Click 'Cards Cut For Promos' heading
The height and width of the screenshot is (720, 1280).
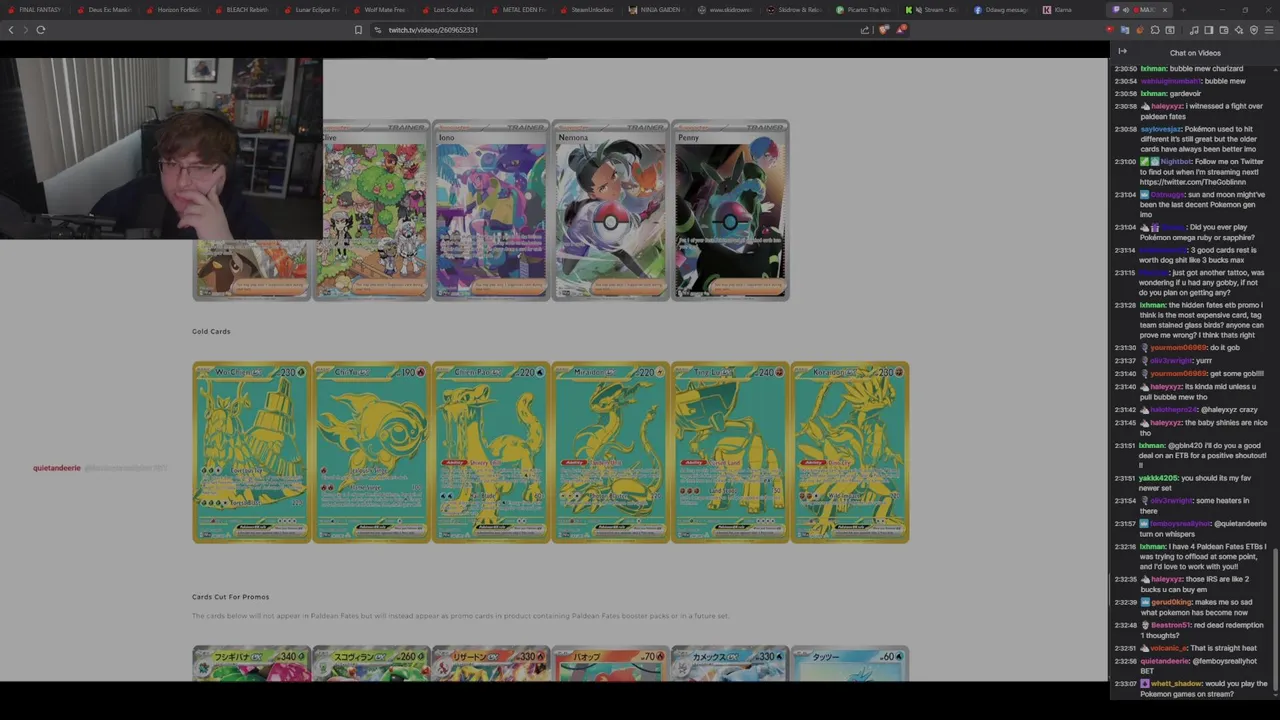[230, 597]
